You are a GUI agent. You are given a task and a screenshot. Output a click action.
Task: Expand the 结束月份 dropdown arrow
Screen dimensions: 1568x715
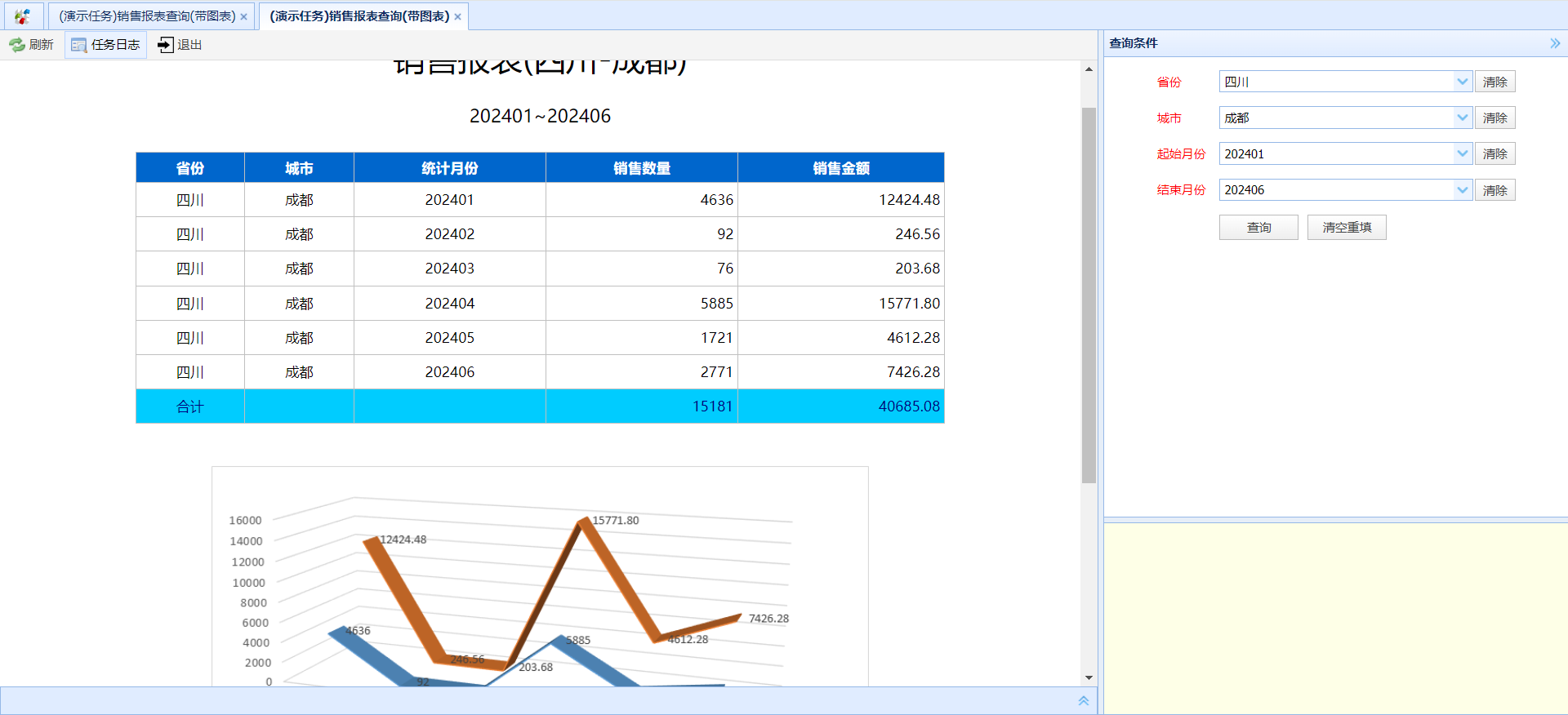pos(1462,189)
